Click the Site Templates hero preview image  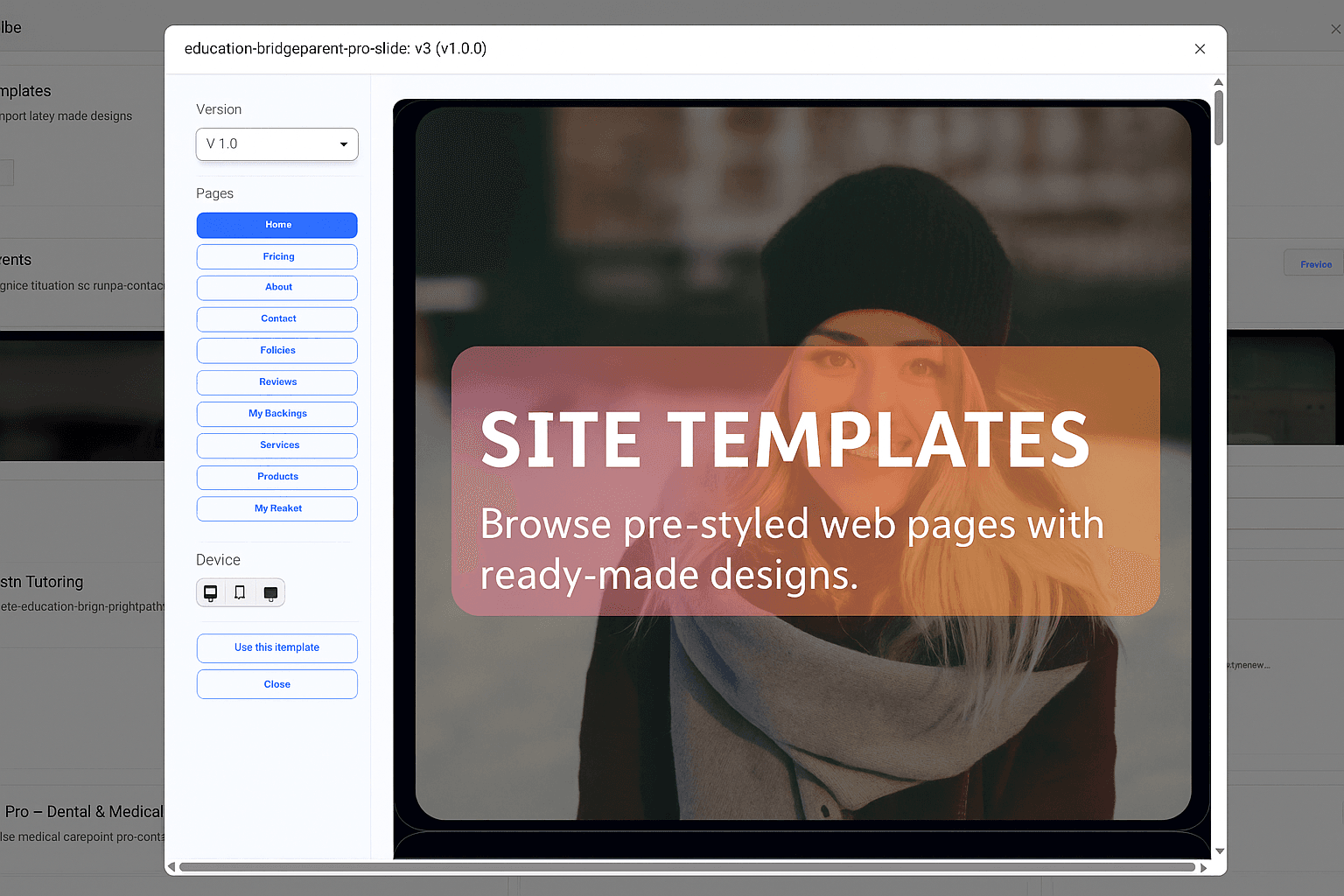pyautogui.click(x=802, y=464)
